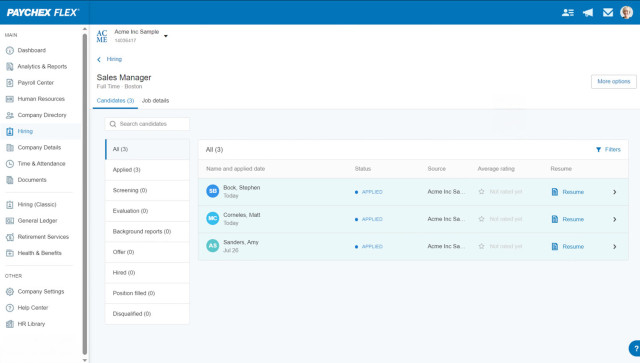The height and width of the screenshot is (363, 640).
Task: Select the Screening (0) stage filter
Action: tap(147, 191)
